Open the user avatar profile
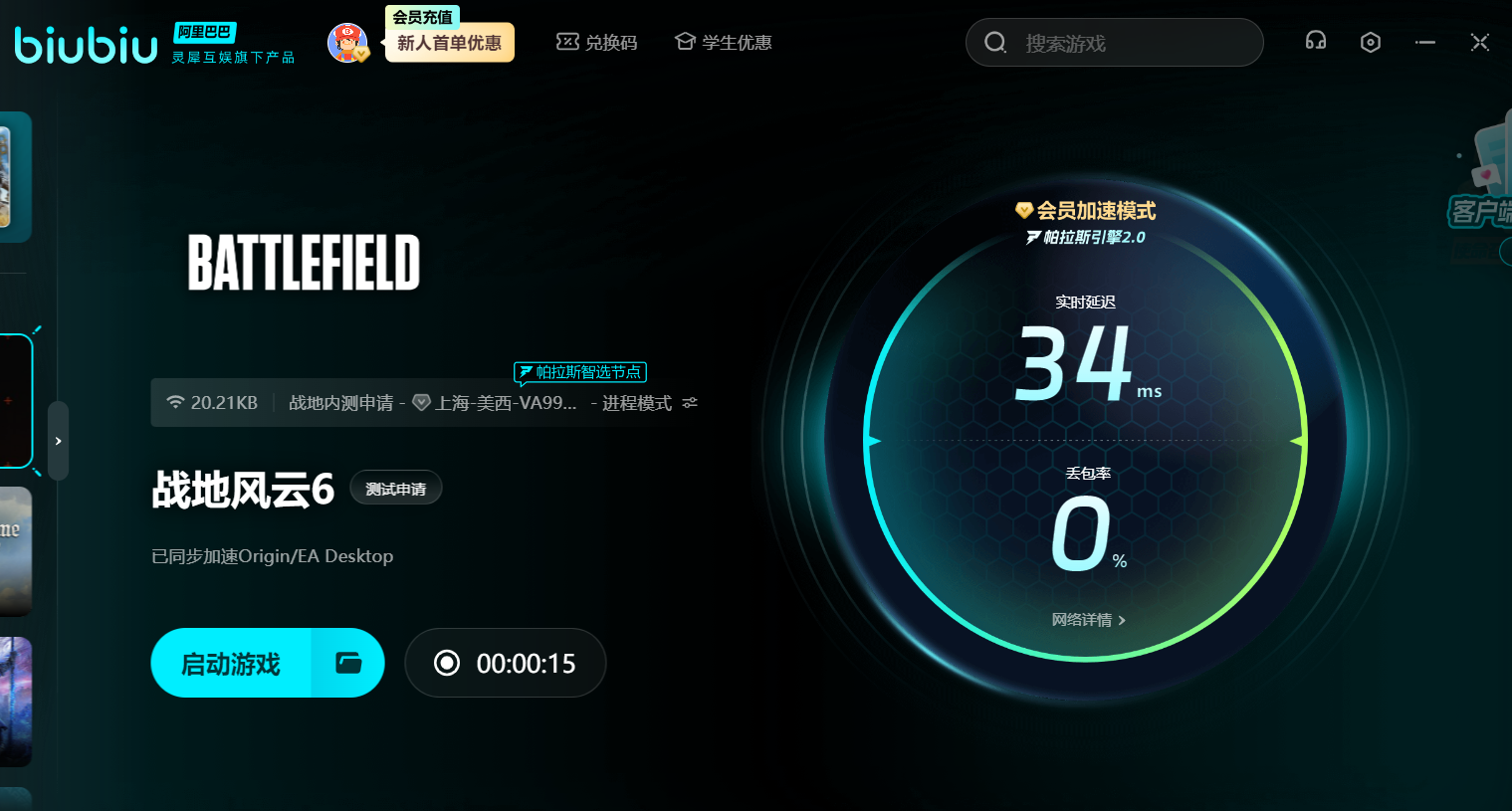The height and width of the screenshot is (811, 1512). pos(347,43)
